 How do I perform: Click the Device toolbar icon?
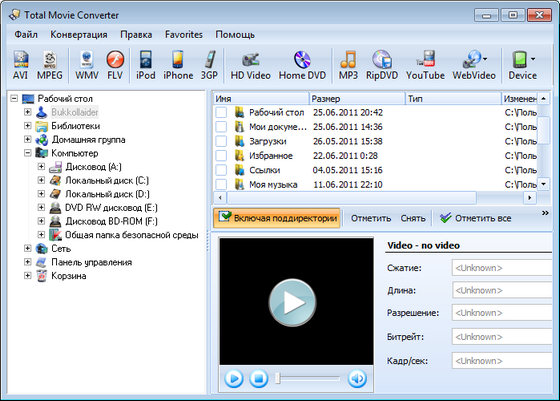click(522, 65)
